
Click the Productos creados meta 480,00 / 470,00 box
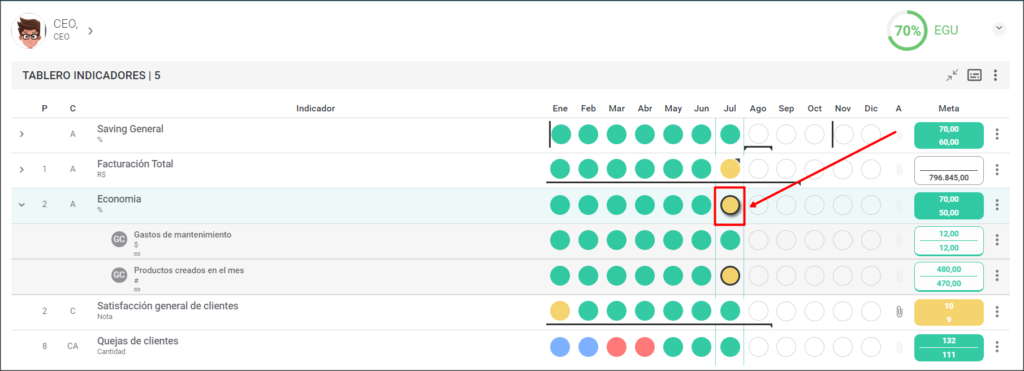pyautogui.click(x=949, y=276)
